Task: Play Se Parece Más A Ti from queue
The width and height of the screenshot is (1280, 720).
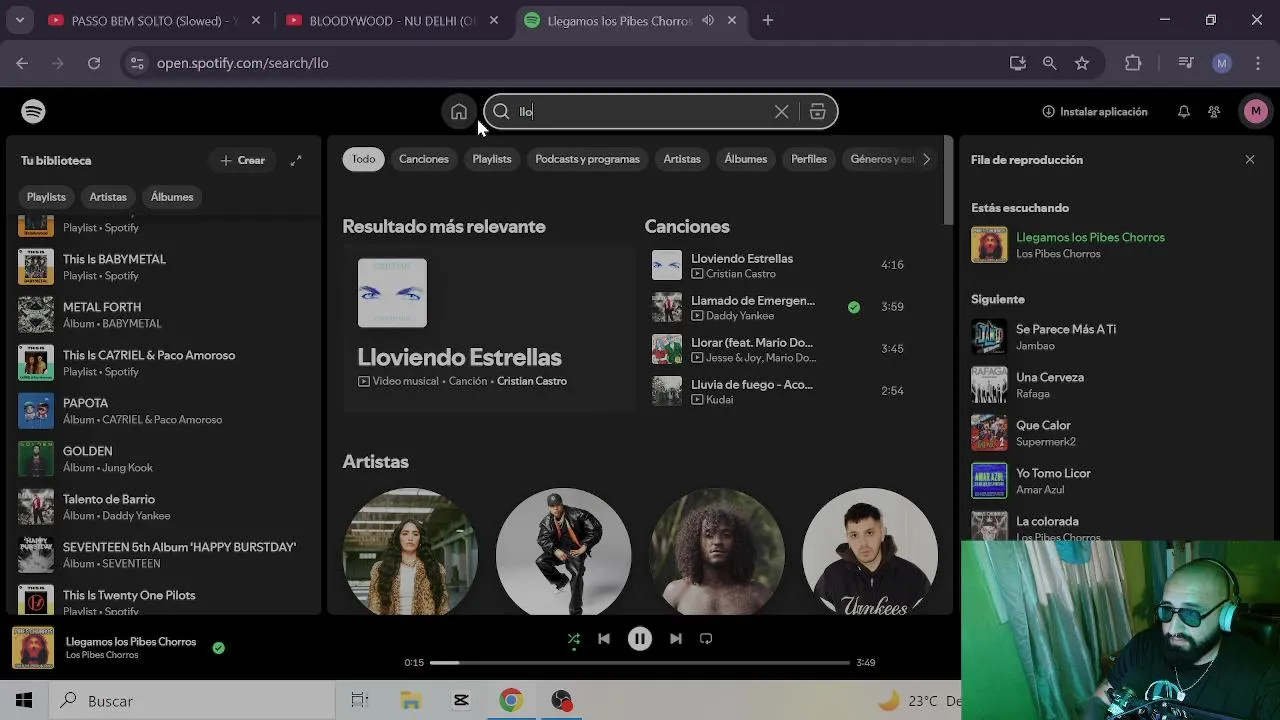Action: coord(1116,337)
